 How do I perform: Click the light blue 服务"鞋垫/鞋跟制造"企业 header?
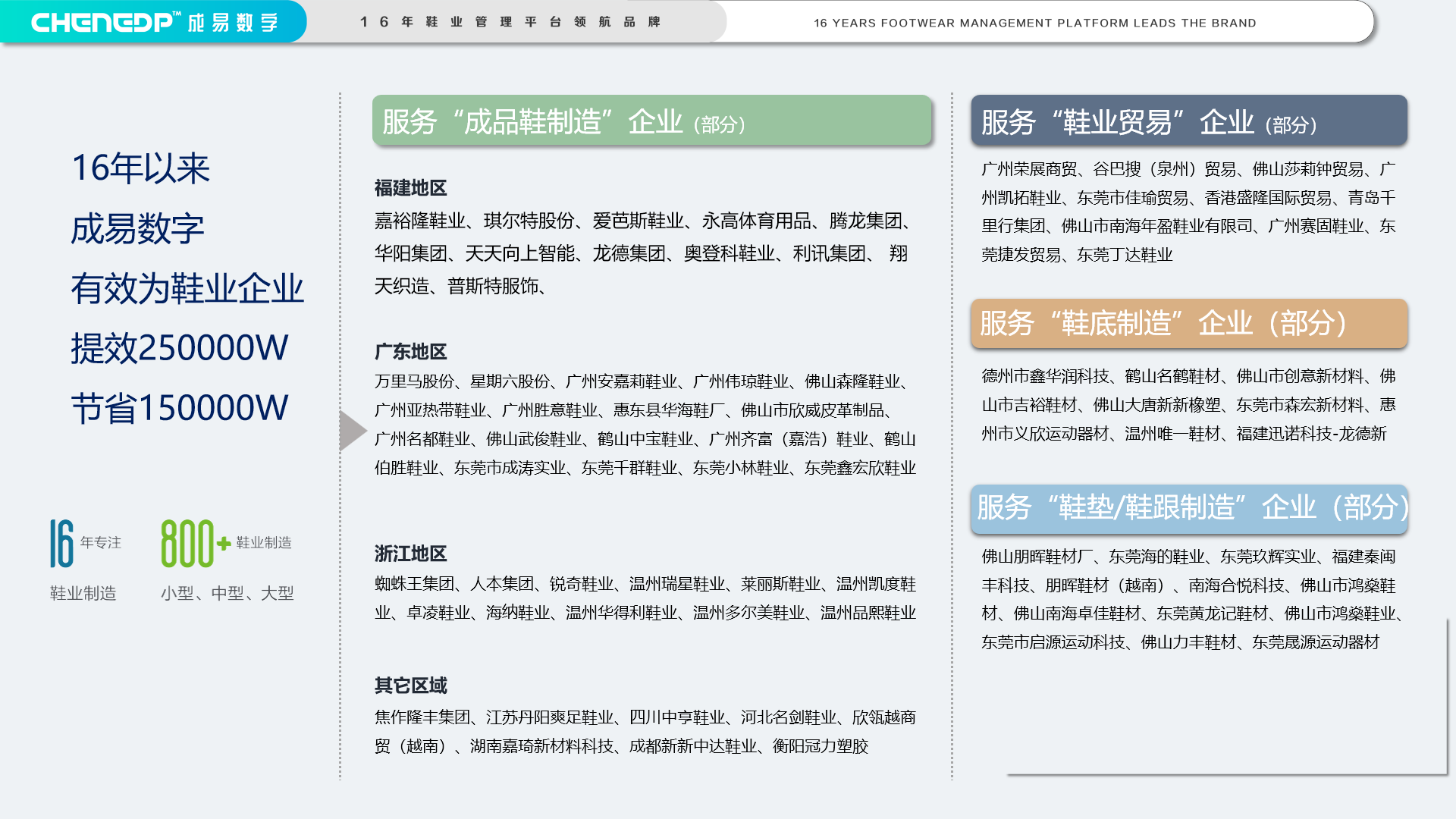pyautogui.click(x=1188, y=508)
